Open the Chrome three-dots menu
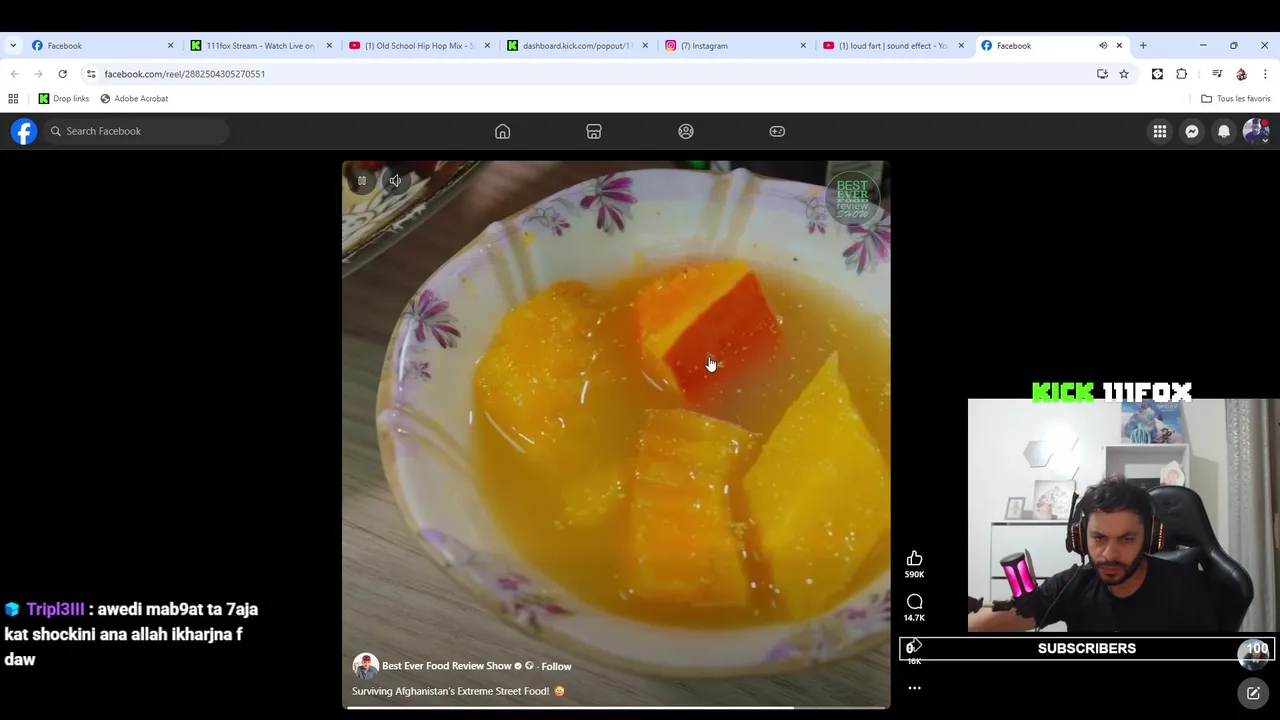The width and height of the screenshot is (1280, 720). [1265, 74]
